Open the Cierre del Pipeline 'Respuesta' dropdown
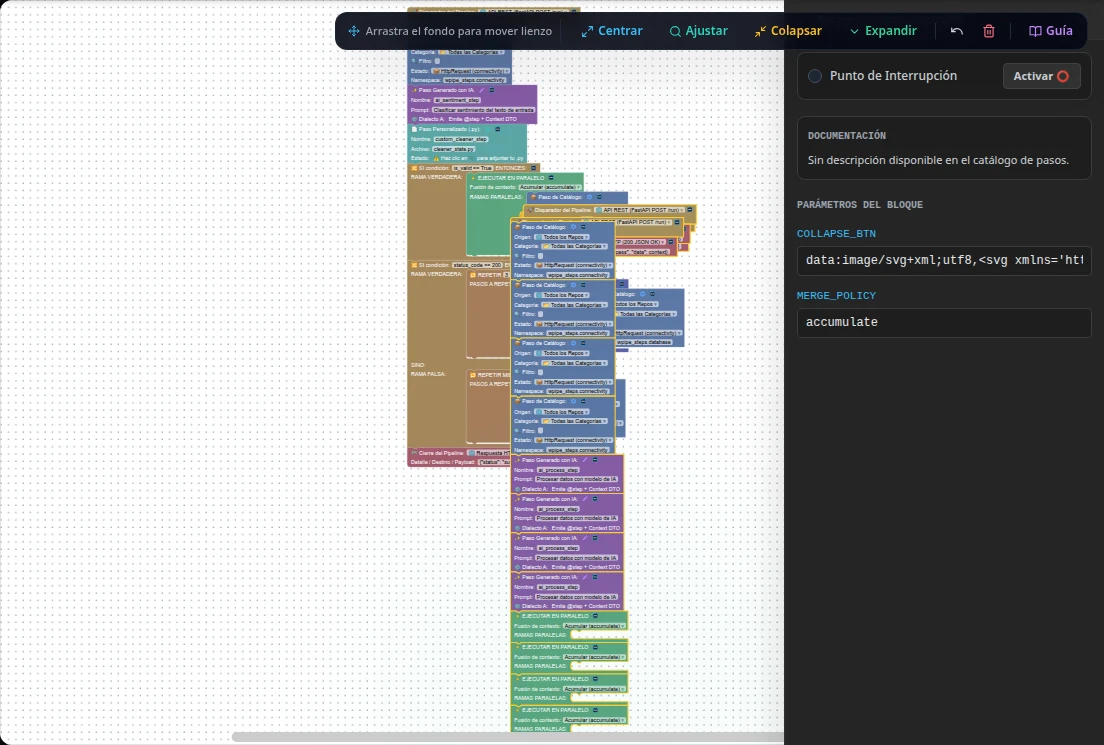The width and height of the screenshot is (1104, 745). (489, 453)
